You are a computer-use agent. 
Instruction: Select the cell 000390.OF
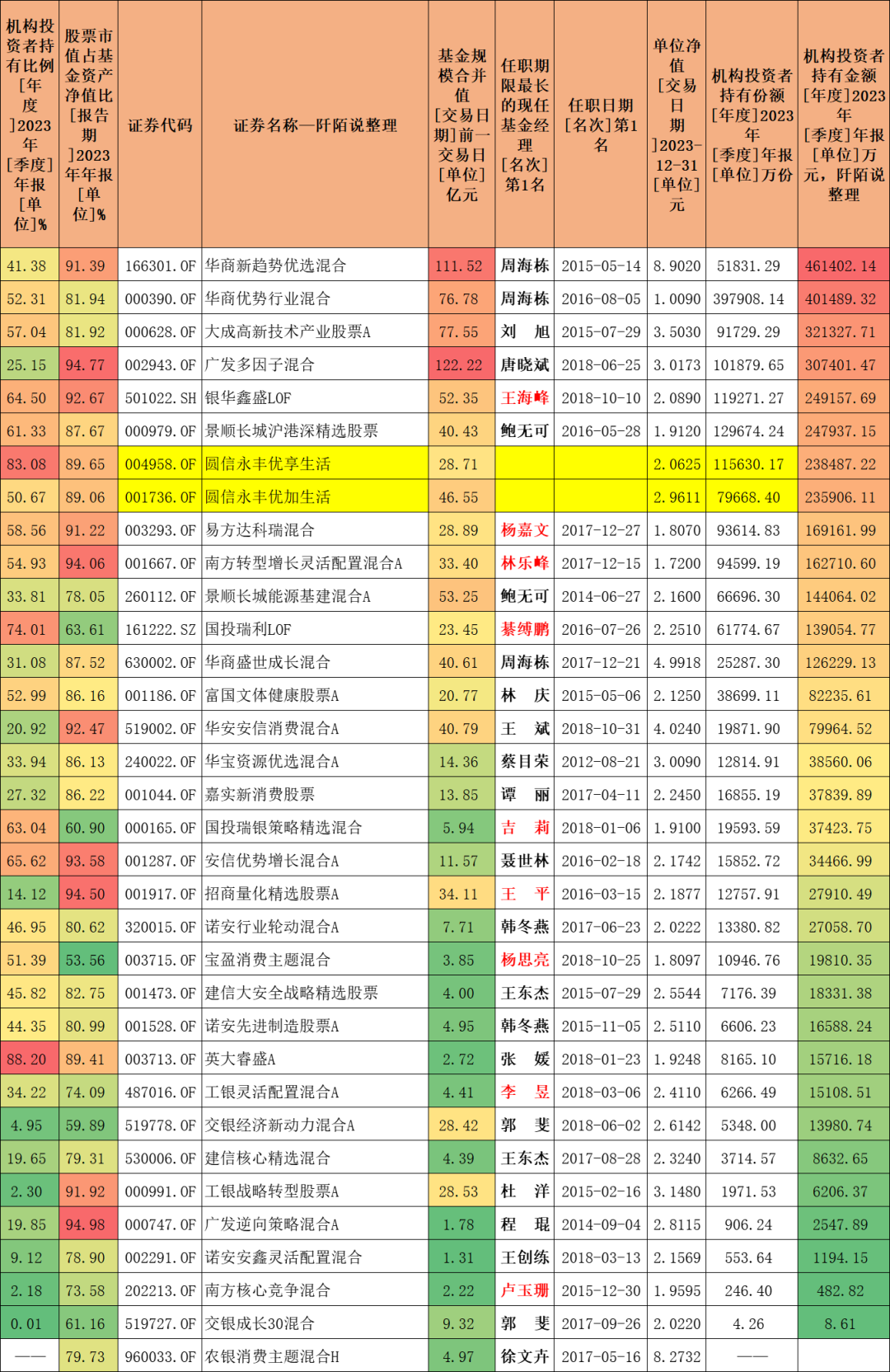point(160,298)
